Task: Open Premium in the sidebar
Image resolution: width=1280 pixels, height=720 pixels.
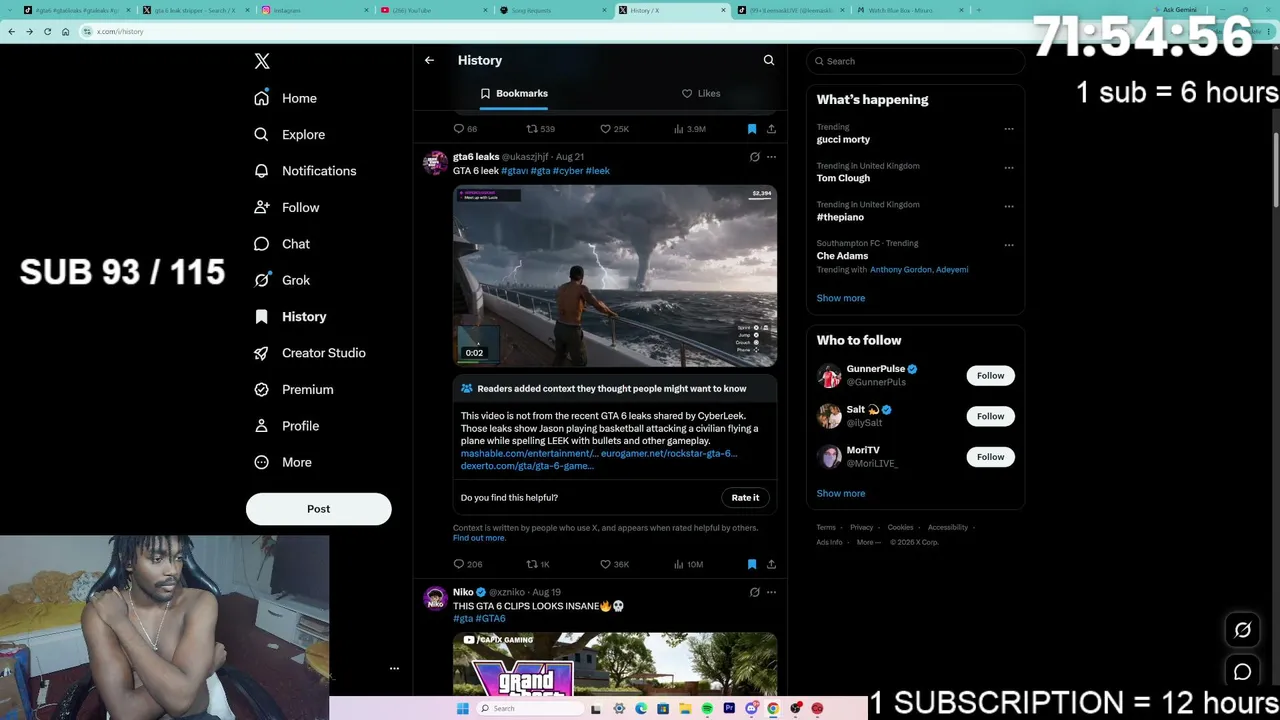Action: 294,390
